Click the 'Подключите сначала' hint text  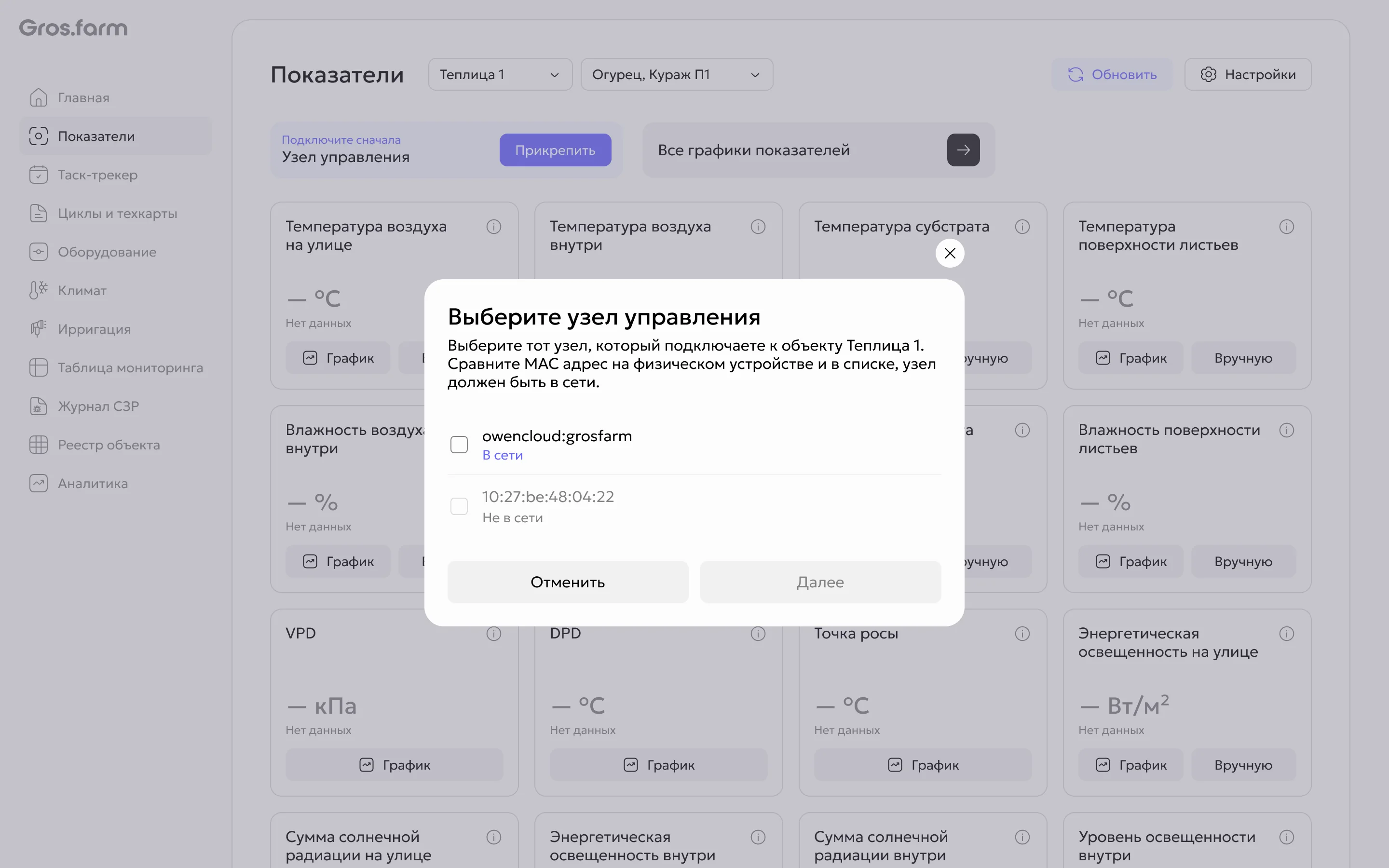click(x=341, y=140)
